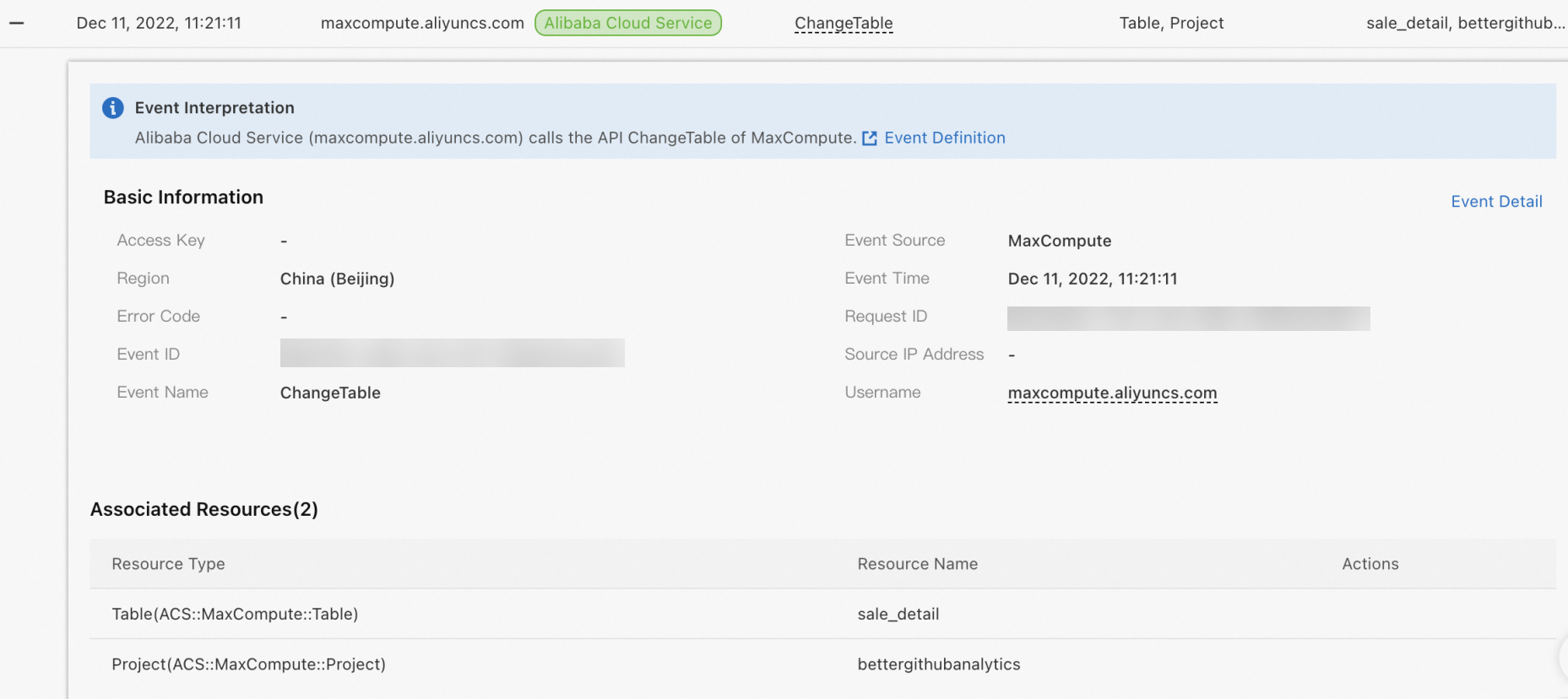The image size is (1568, 699).
Task: Select the sale_detail resource name
Action: click(898, 614)
